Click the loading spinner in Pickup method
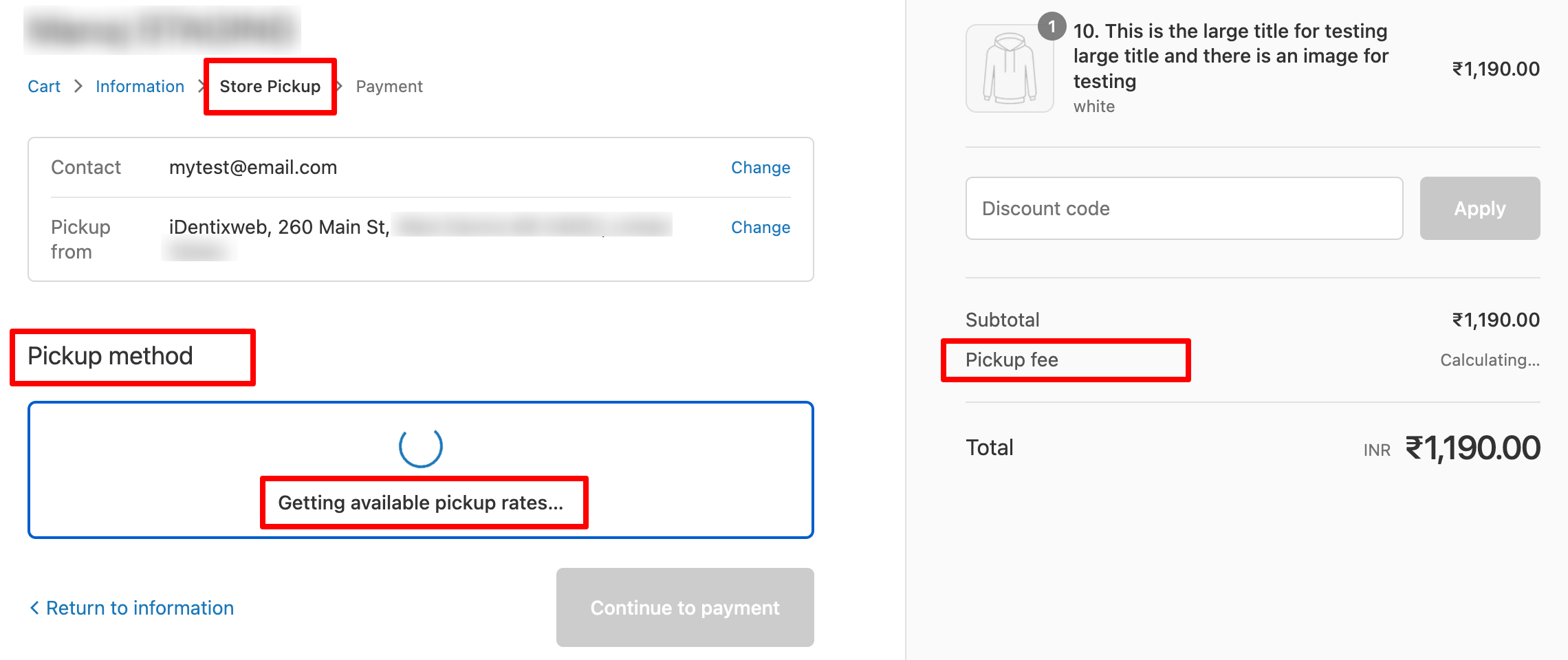Image resolution: width=1568 pixels, height=660 pixels. (x=421, y=446)
